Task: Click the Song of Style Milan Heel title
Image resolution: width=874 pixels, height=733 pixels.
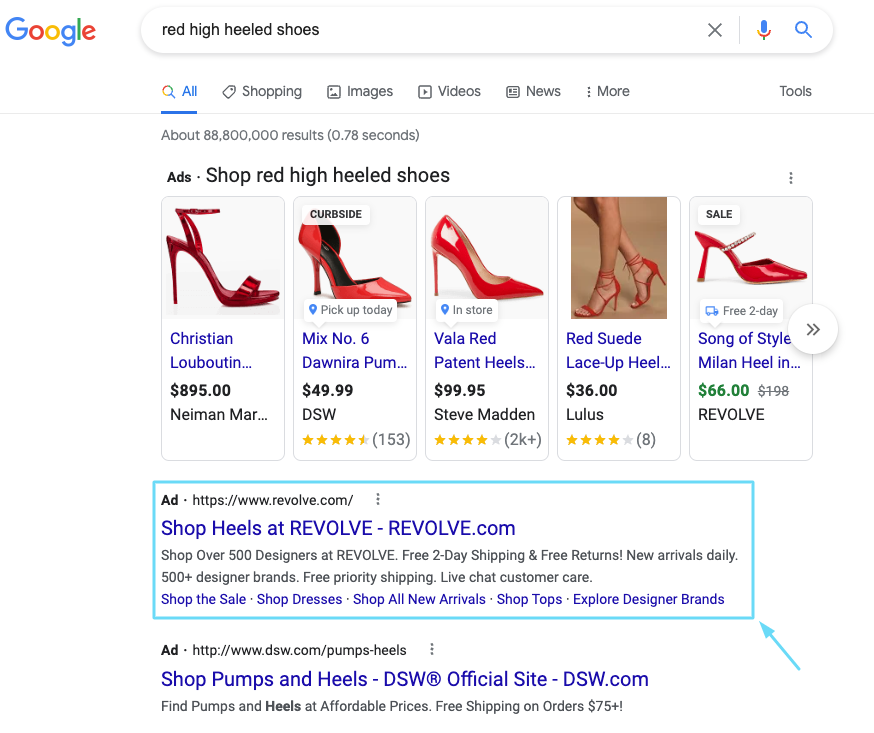Action: click(750, 351)
